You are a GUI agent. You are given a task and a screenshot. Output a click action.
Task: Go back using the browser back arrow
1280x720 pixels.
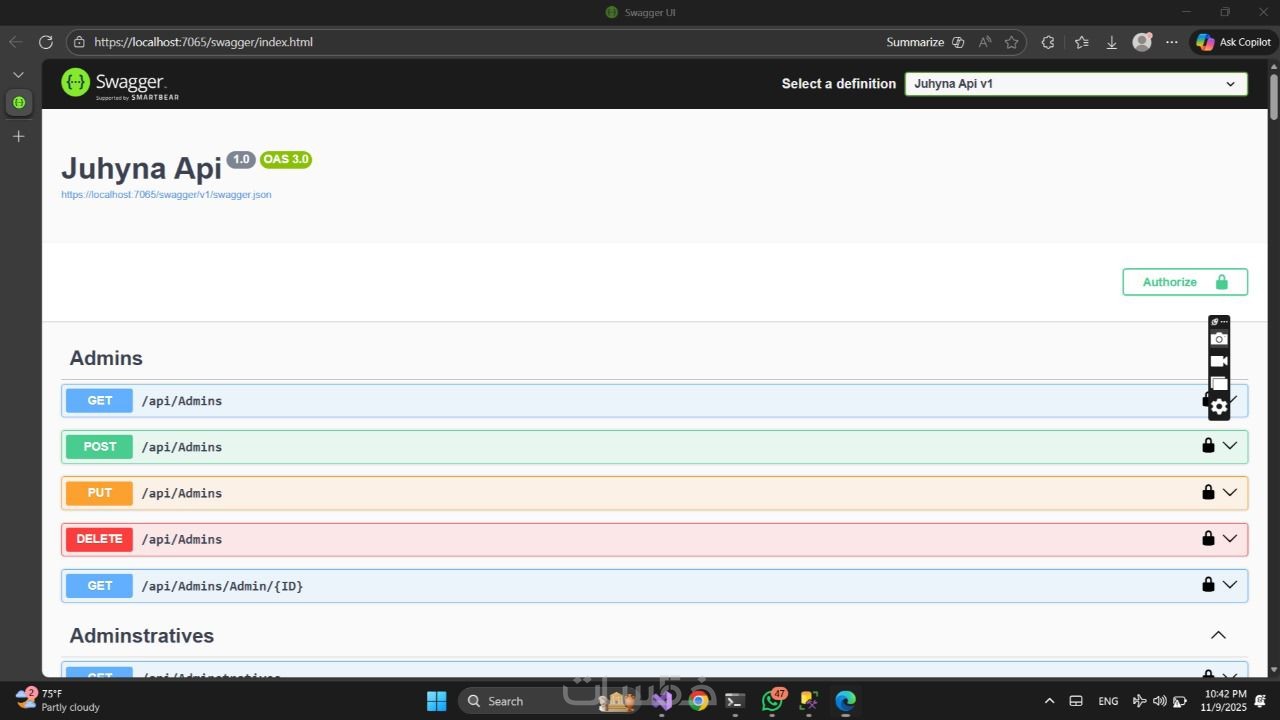15,42
